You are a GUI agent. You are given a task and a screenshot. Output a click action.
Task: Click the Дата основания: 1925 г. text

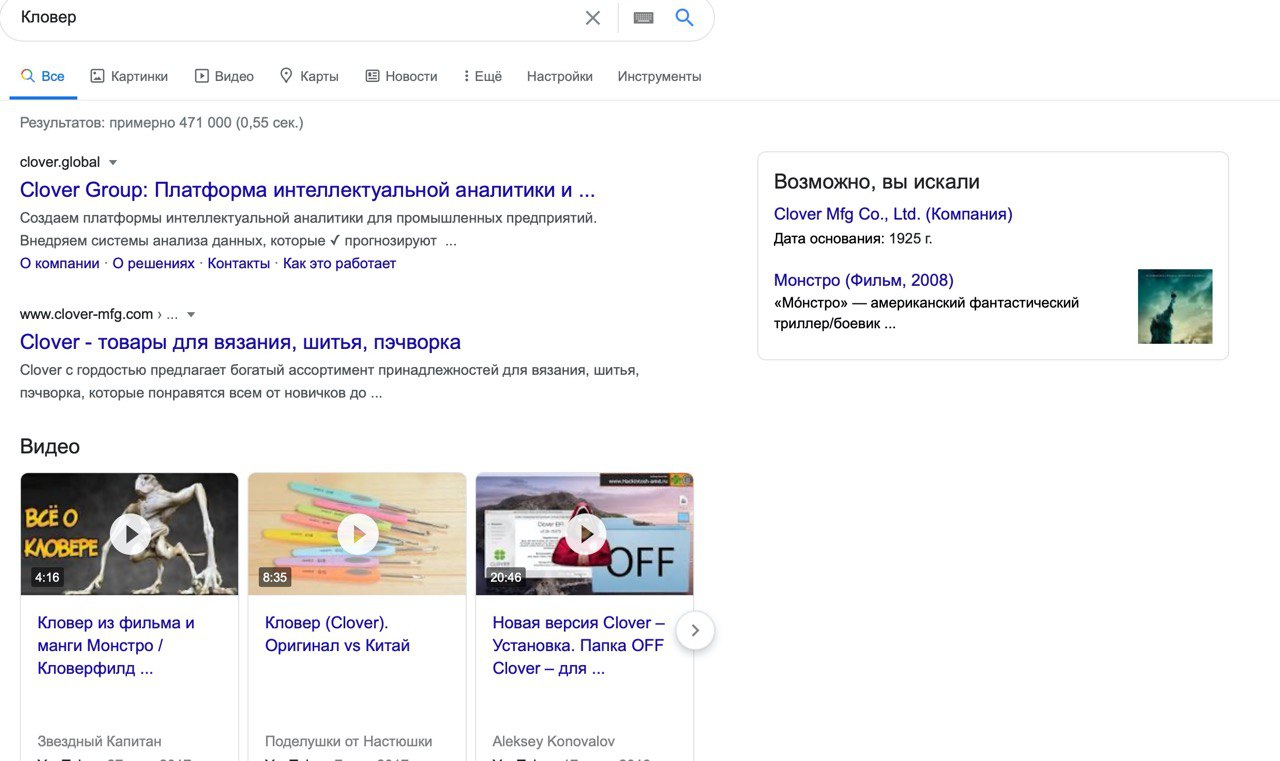point(853,239)
